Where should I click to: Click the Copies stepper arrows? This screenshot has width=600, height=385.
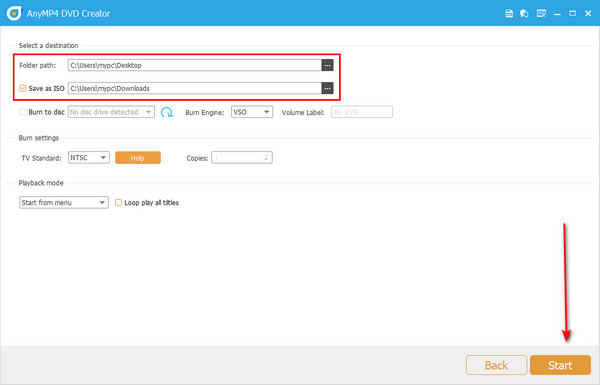click(266, 158)
